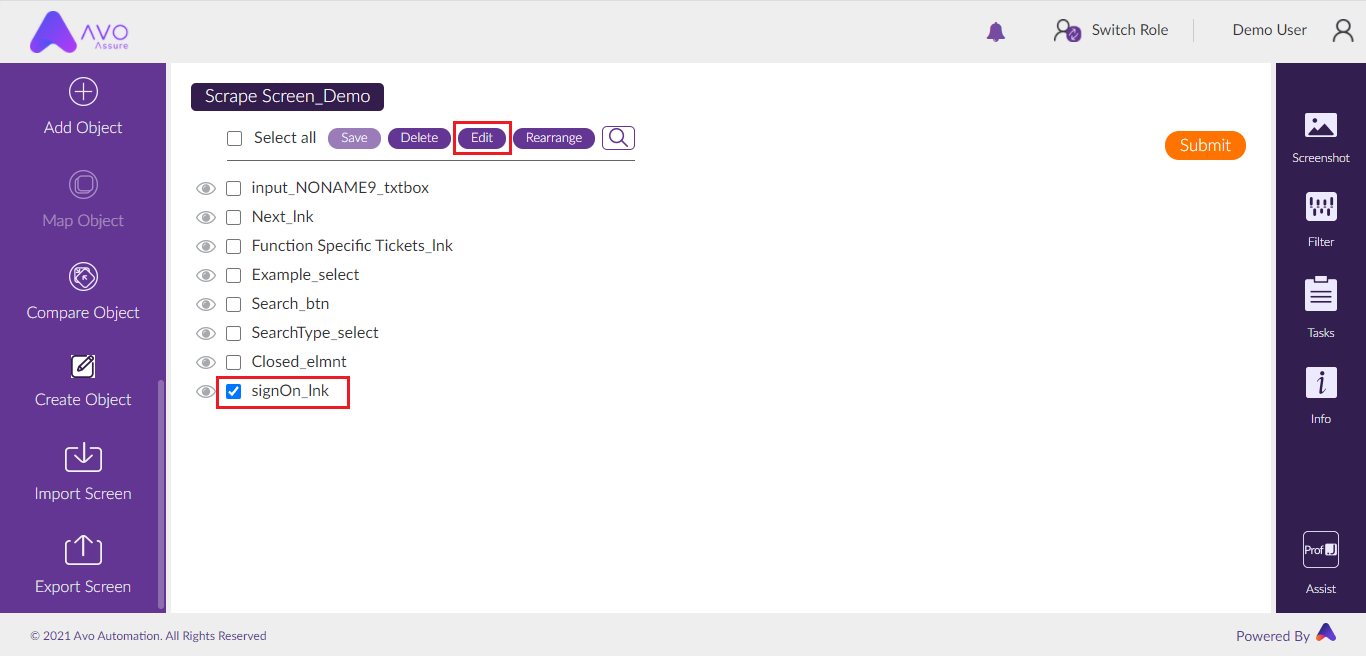
Task: Click the Delete button
Action: tap(419, 138)
